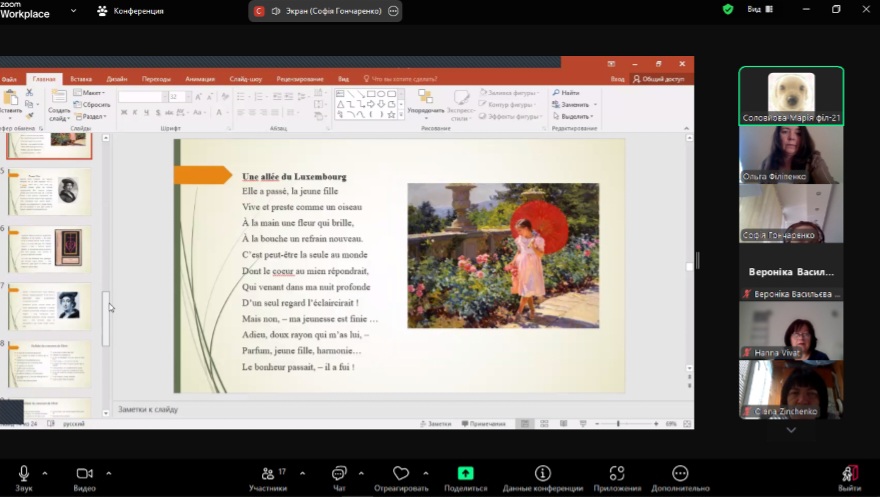Screen dimensions: 880x497
Task: Switch to the Рецензирование tab
Action: [300, 79]
